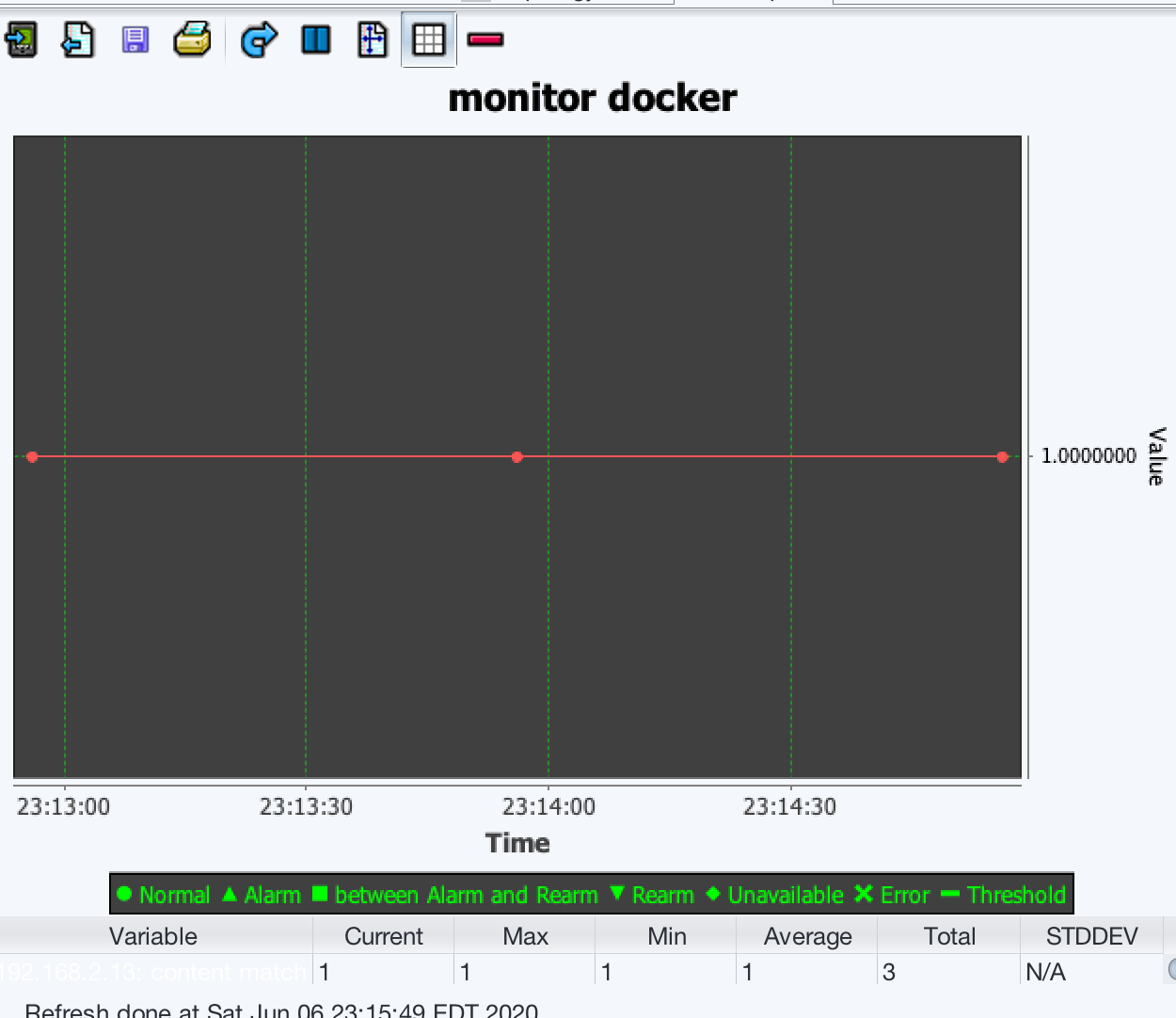
Task: Click the export-to-device toolbar icon
Action: (22, 40)
